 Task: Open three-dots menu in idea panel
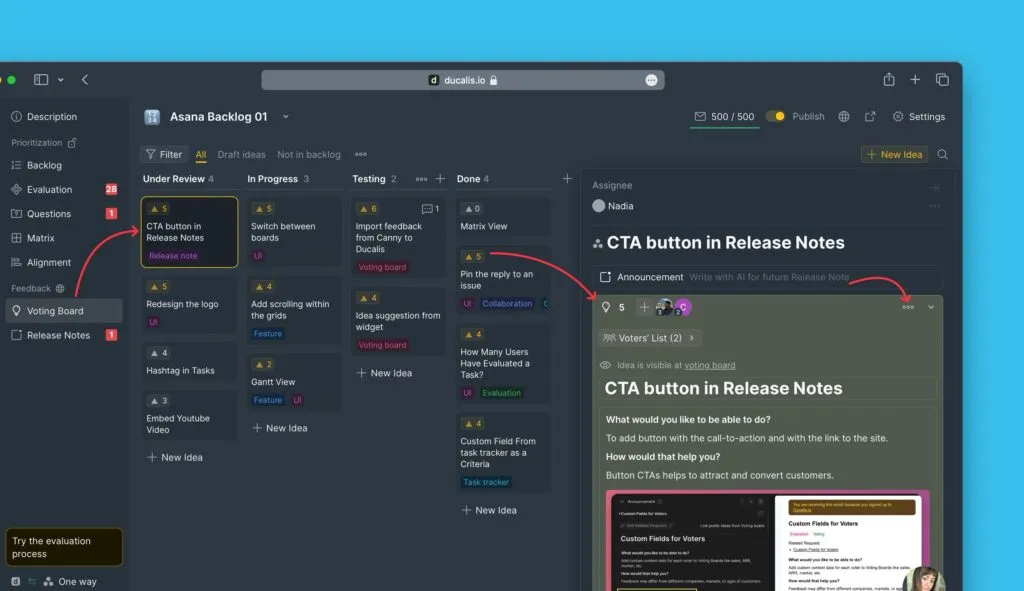908,307
